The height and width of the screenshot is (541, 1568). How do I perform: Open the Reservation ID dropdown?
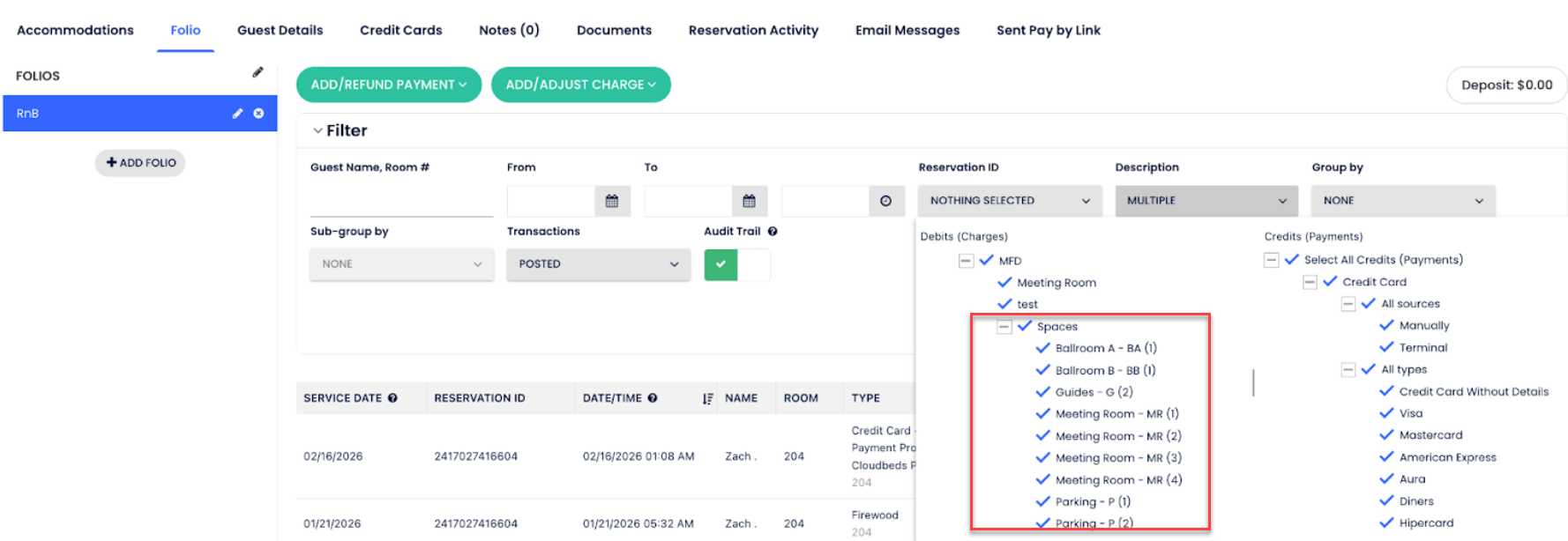[x=1010, y=201]
